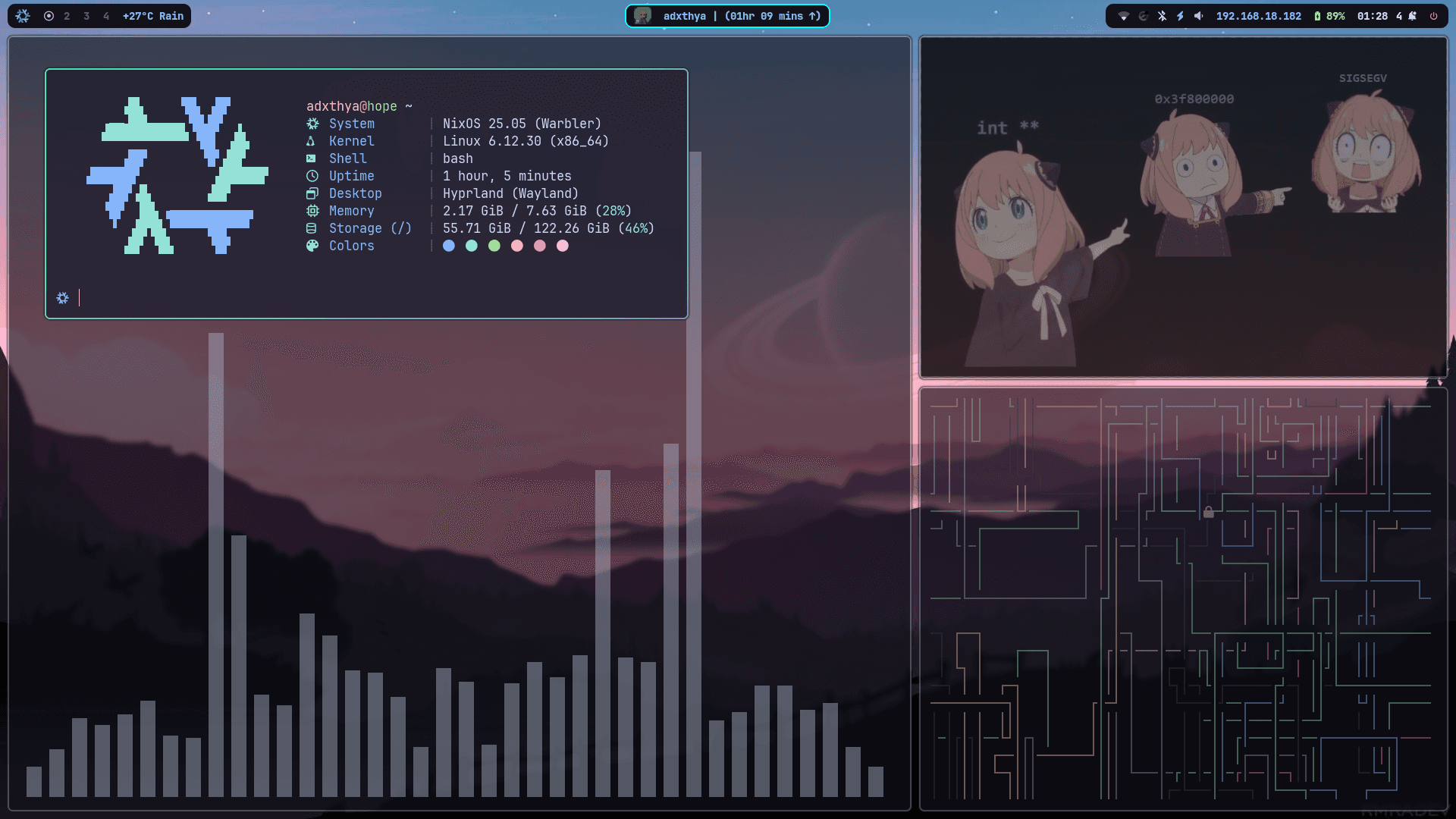The width and height of the screenshot is (1456, 819).
Task: Click the Hyprland (Wayland) text
Action: (x=511, y=193)
